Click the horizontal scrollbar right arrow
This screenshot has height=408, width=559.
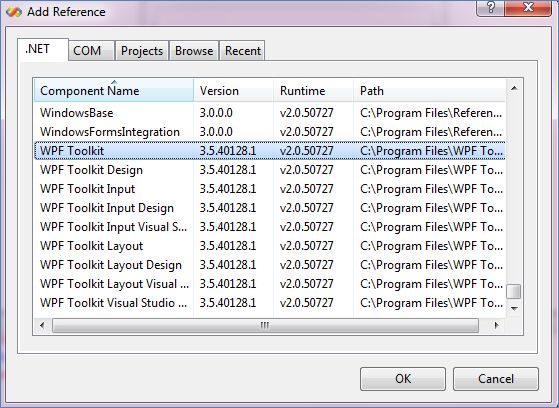(496, 325)
